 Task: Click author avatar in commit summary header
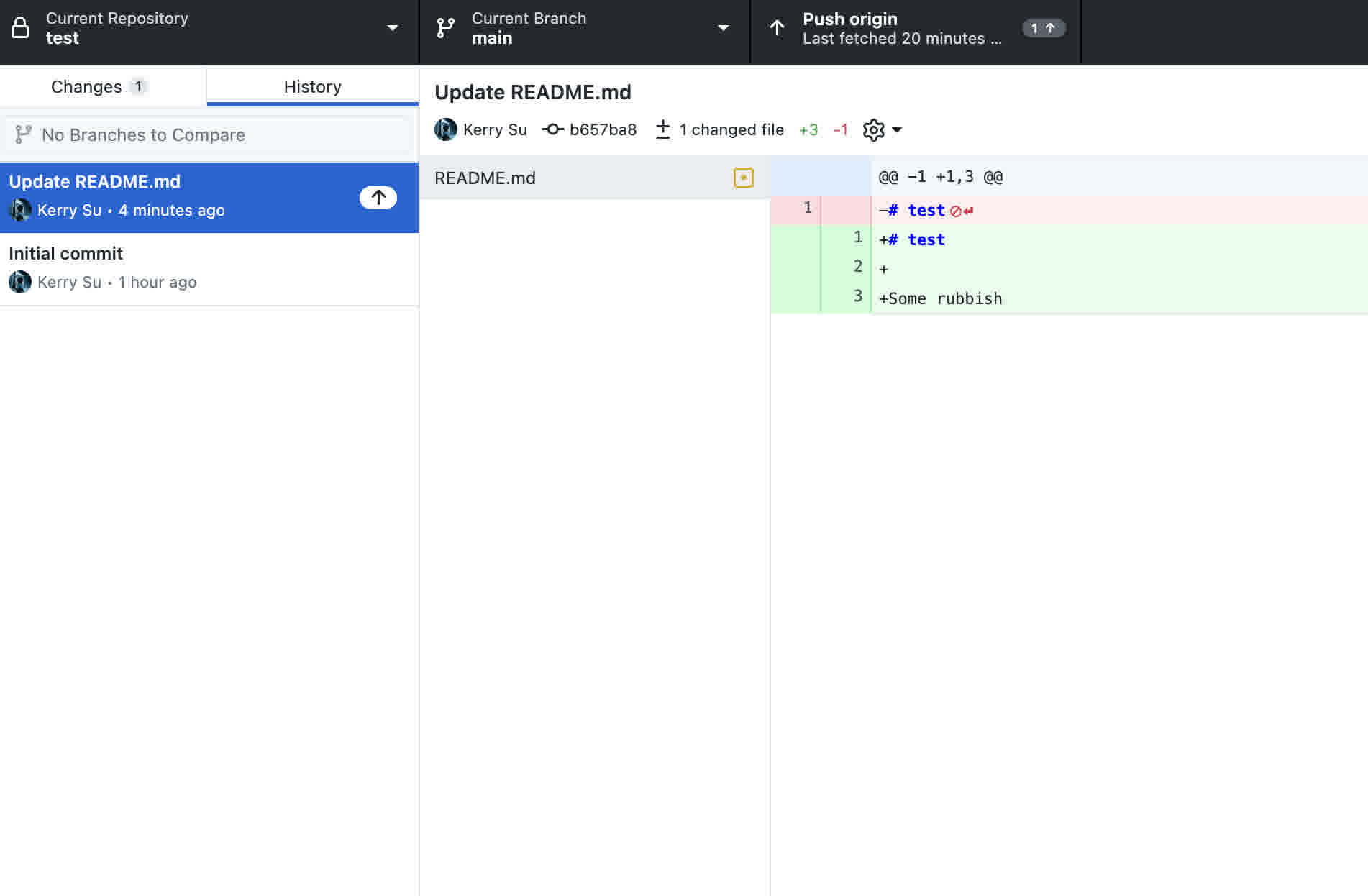[446, 129]
